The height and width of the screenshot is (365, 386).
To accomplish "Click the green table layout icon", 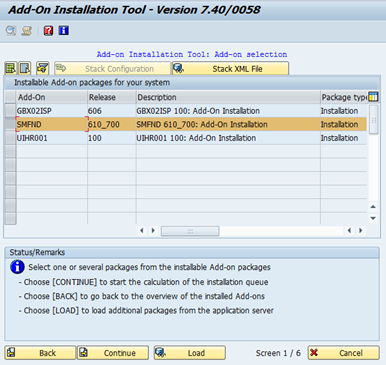I will (x=11, y=69).
